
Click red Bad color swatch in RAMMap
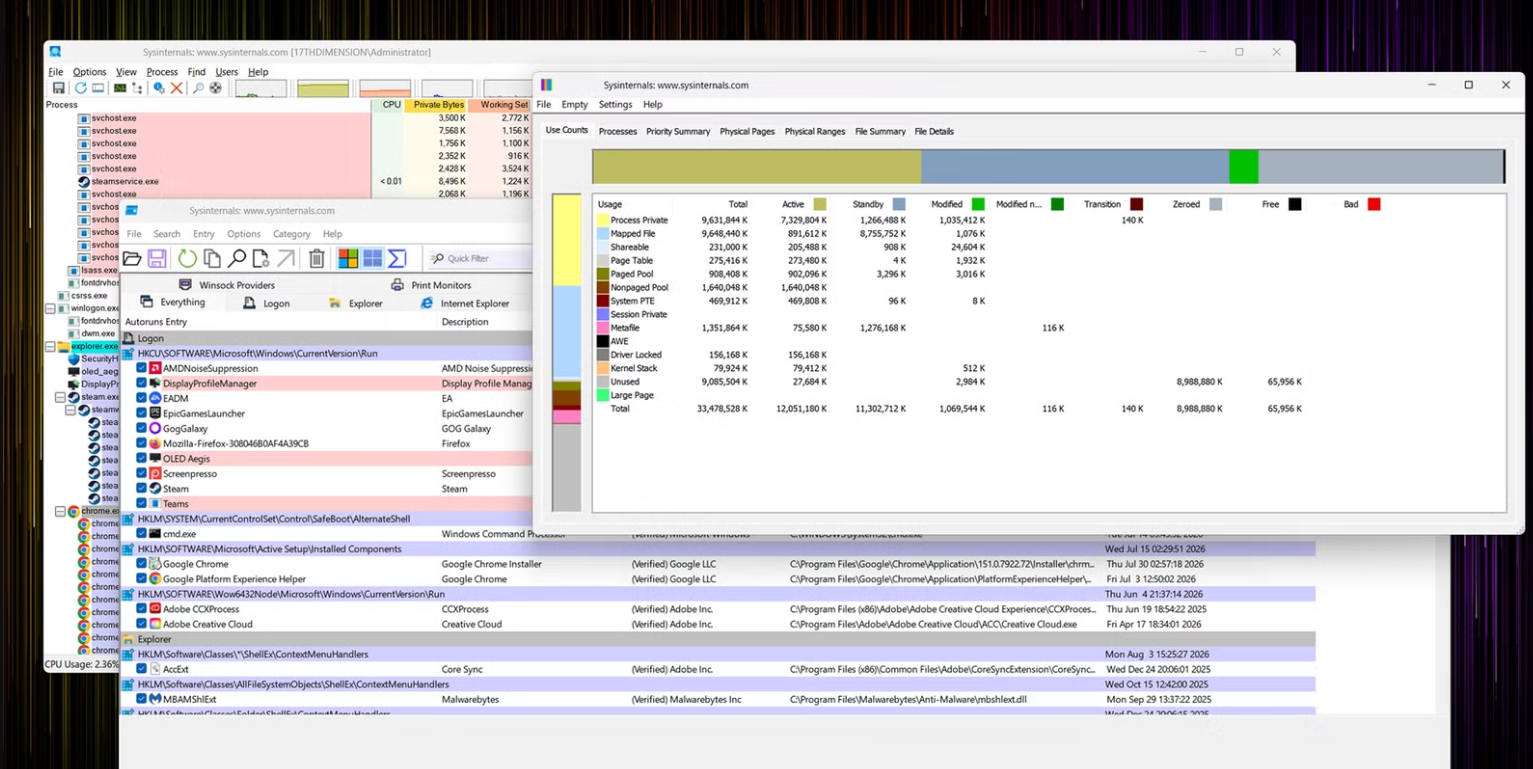1374,204
